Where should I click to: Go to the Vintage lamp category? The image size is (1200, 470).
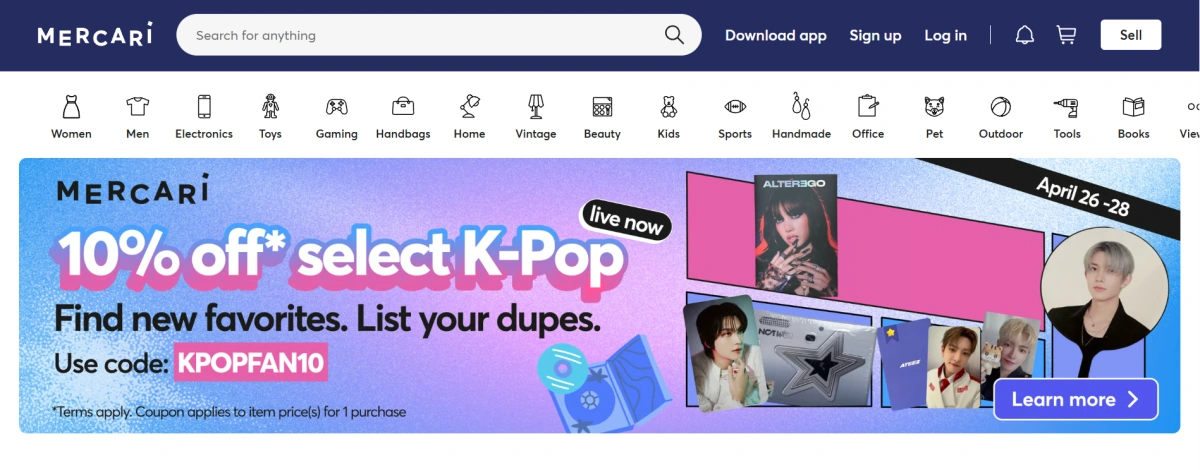point(536,107)
